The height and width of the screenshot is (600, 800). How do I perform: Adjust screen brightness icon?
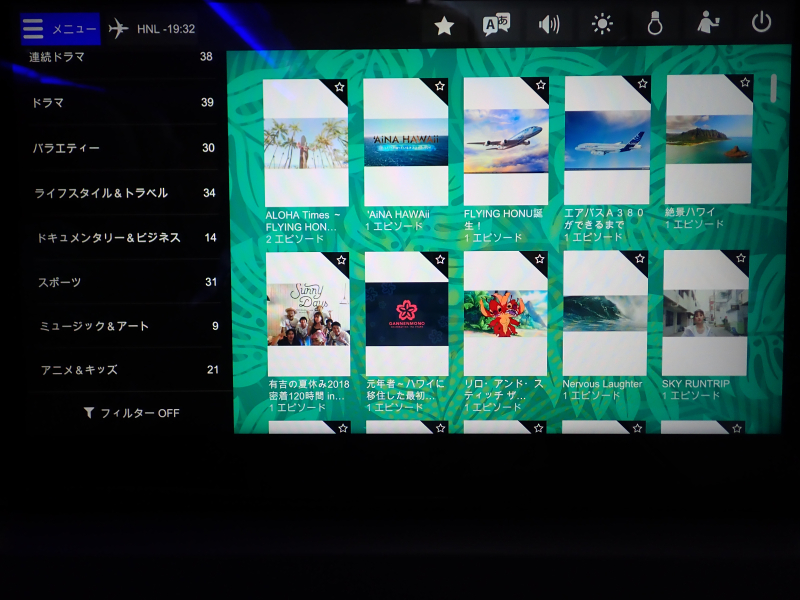tap(602, 24)
